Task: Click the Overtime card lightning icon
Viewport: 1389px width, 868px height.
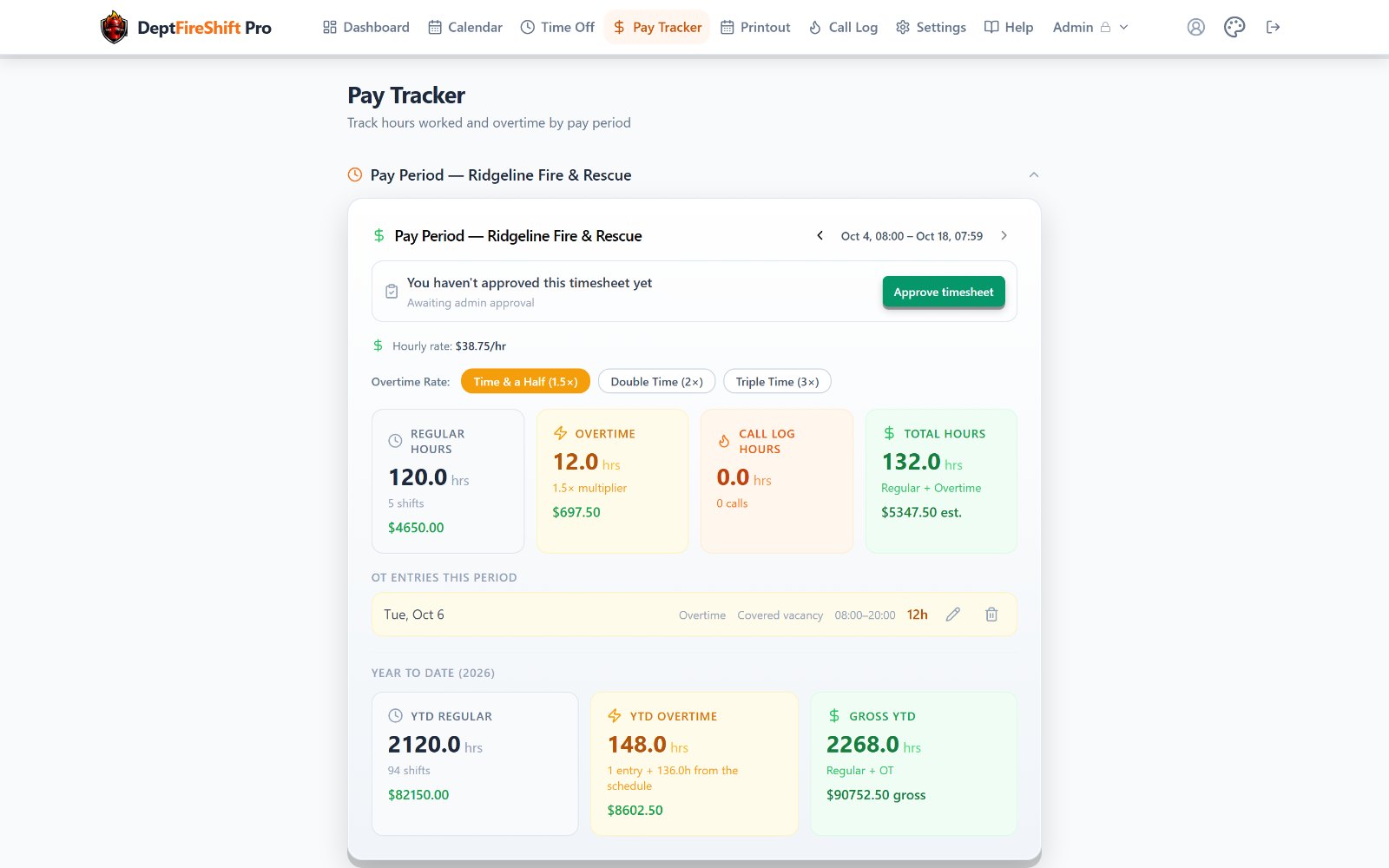Action: tap(560, 433)
